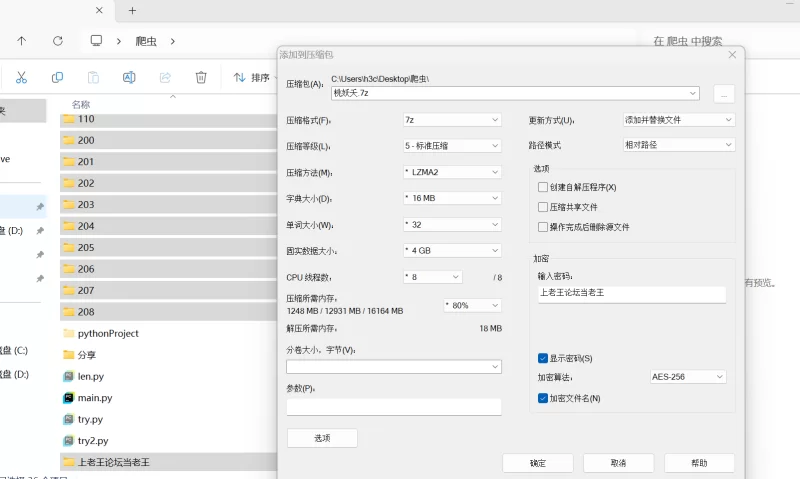Image resolution: width=800 pixels, height=479 pixels.
Task: Click the browse "..." button beside archive name
Action: click(724, 93)
